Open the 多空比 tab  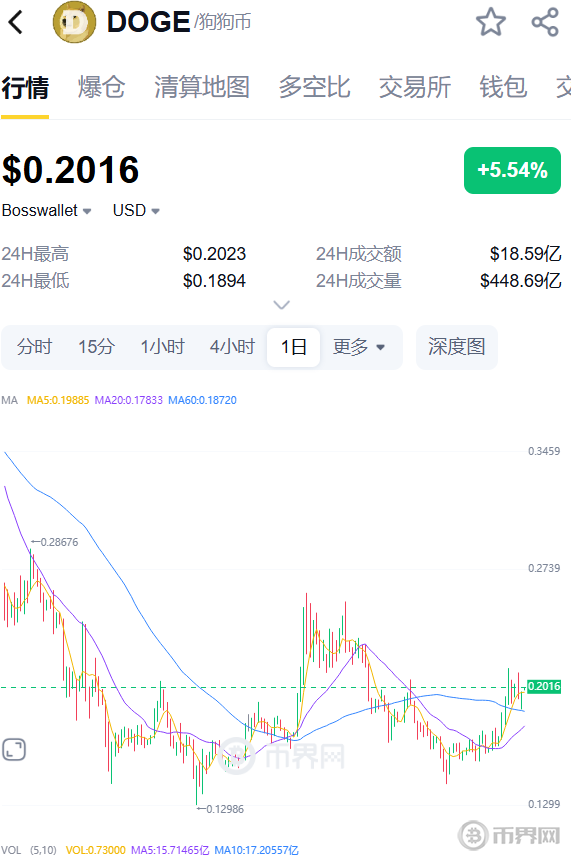[314, 88]
